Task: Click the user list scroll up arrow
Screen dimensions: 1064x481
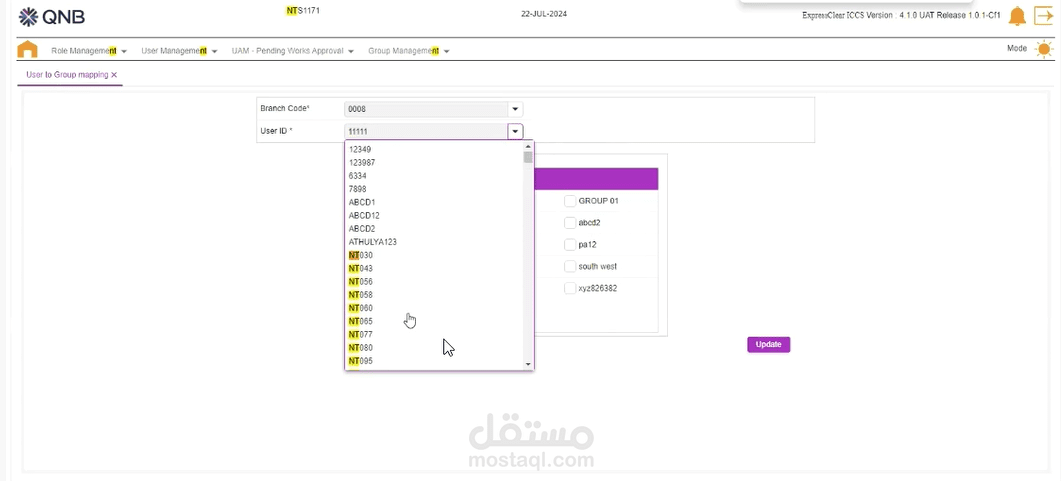Action: click(x=528, y=146)
